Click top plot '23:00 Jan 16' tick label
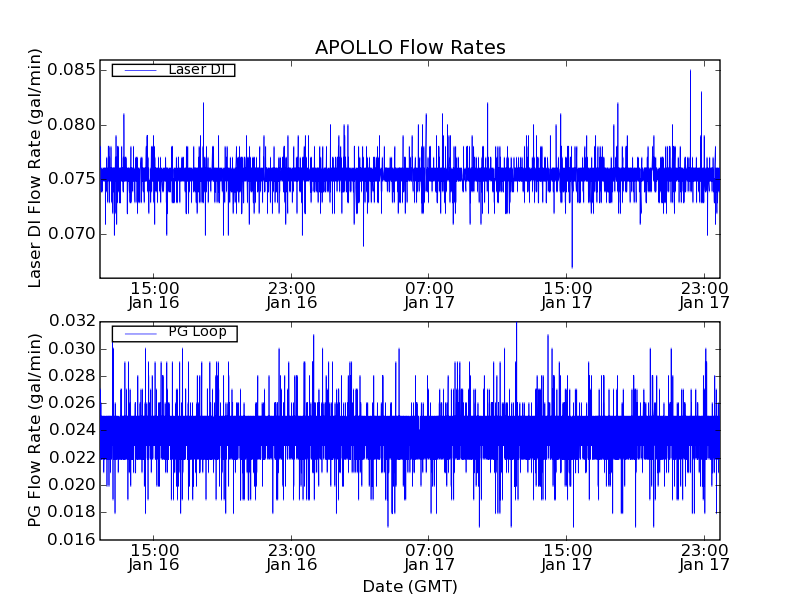This screenshot has height=600, width=800. (x=292, y=295)
